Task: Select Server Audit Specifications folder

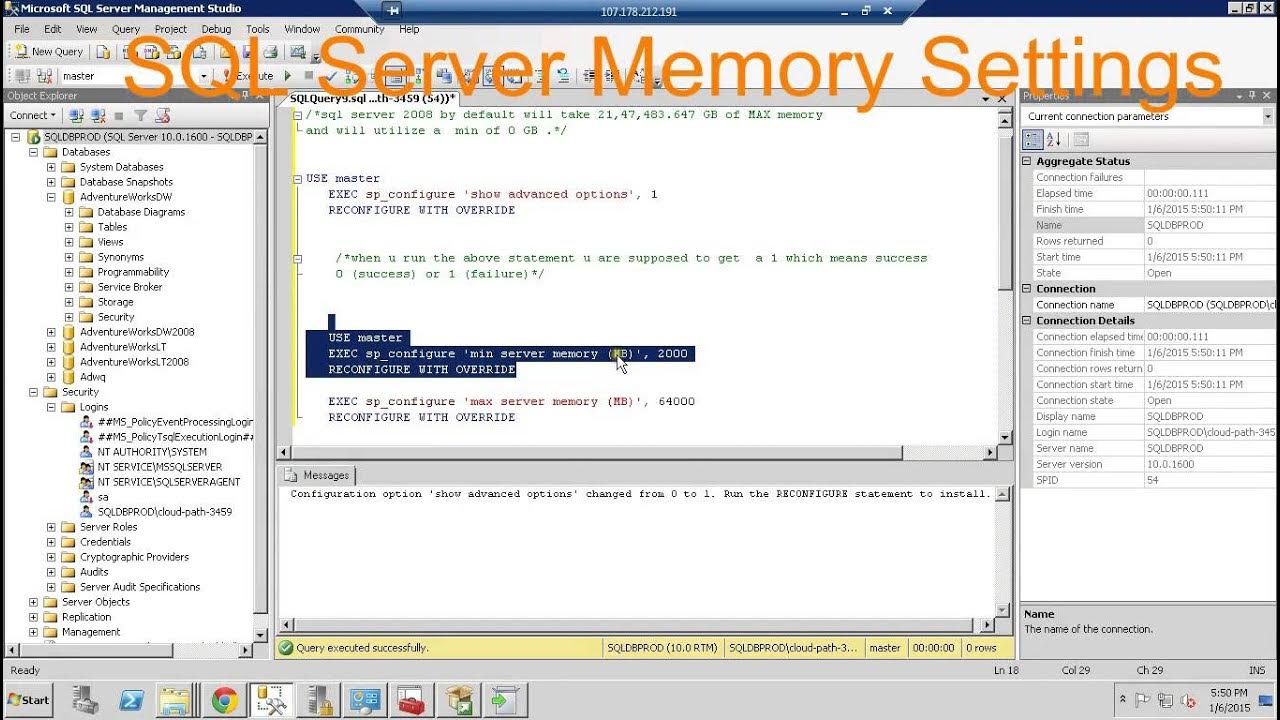Action: [x=140, y=587]
